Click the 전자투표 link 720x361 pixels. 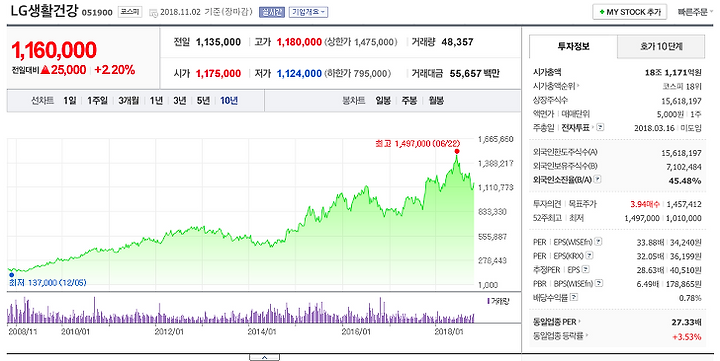pyautogui.click(x=575, y=128)
